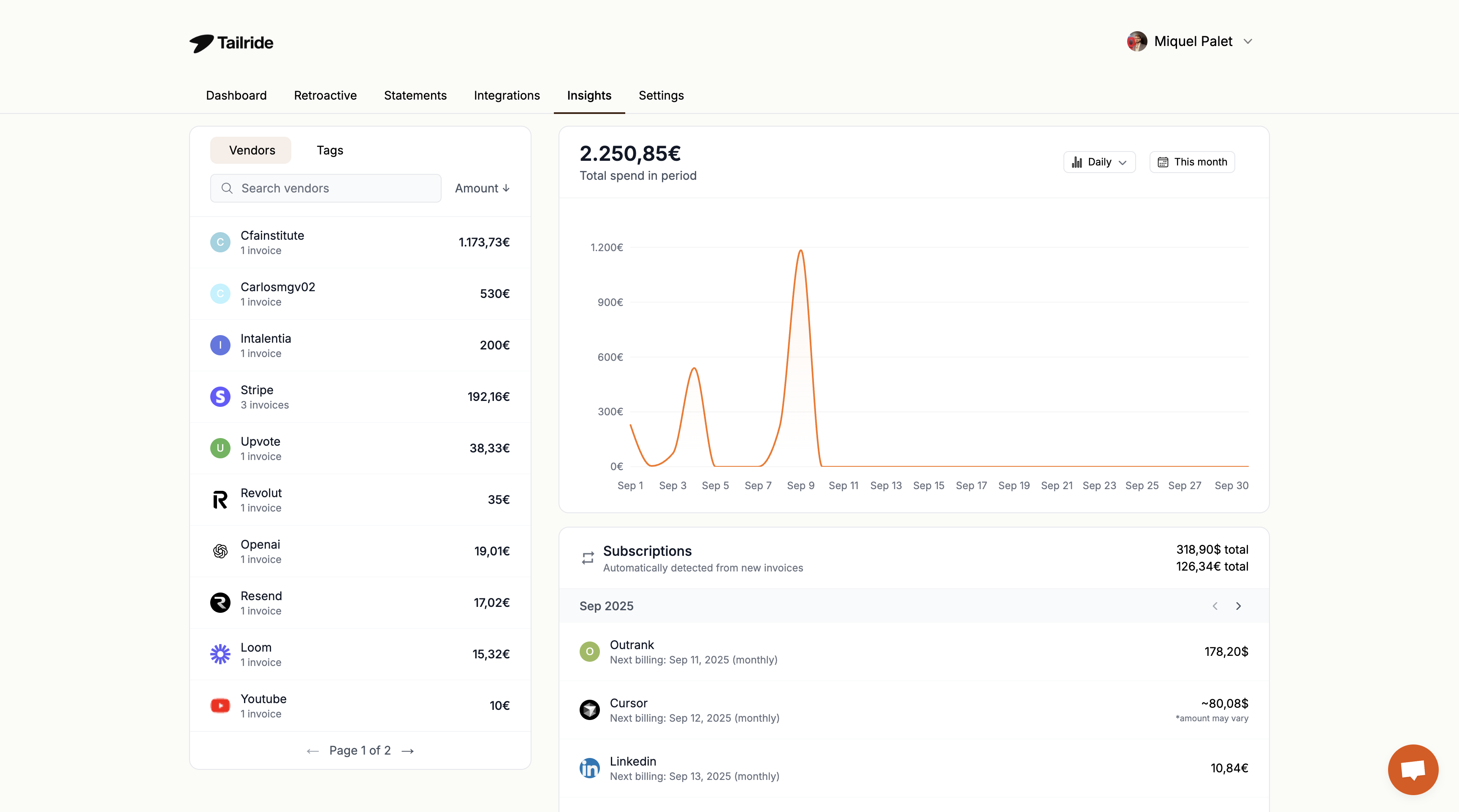Open the Daily frequency dropdown
This screenshot has width=1459, height=812.
pos(1099,162)
